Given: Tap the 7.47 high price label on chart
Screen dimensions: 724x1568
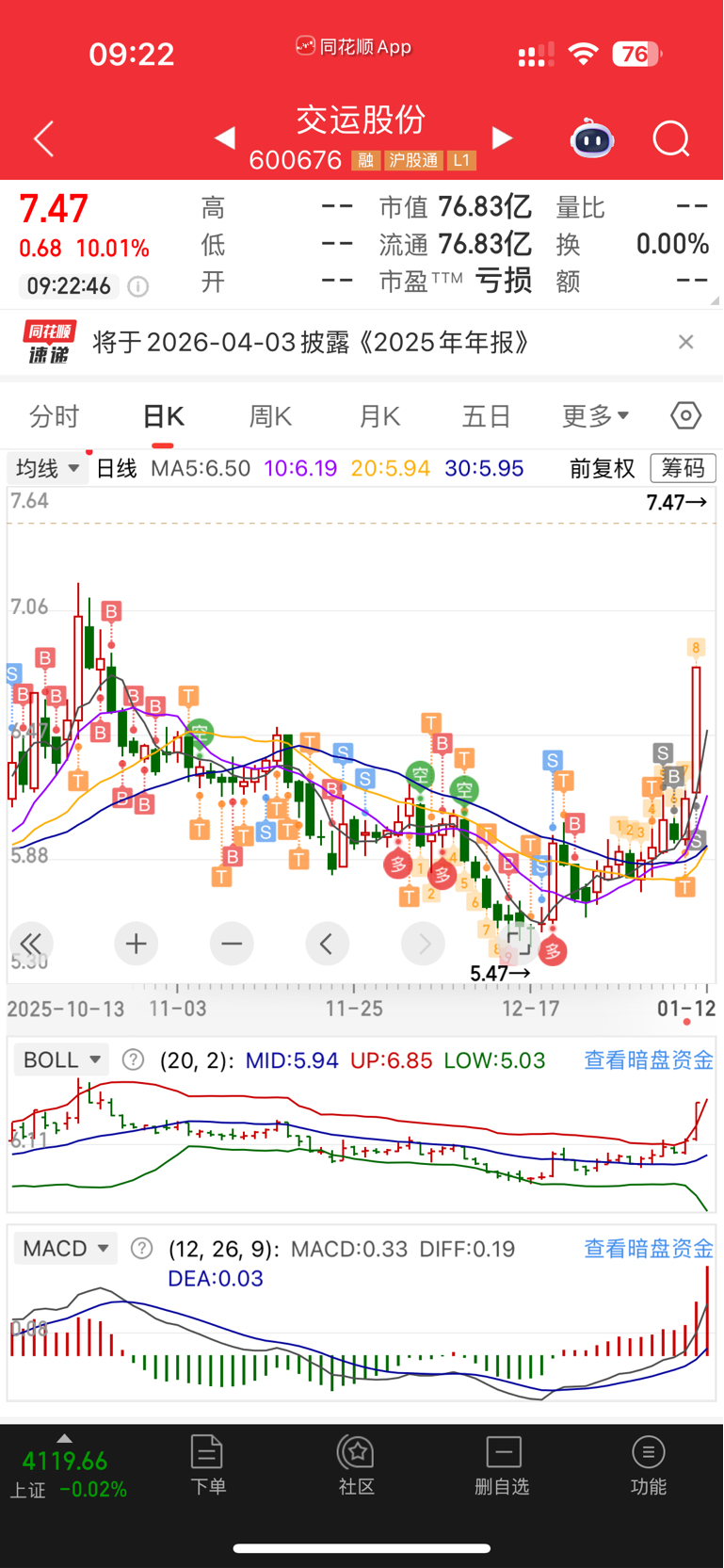Looking at the screenshot, I should point(677,502).
